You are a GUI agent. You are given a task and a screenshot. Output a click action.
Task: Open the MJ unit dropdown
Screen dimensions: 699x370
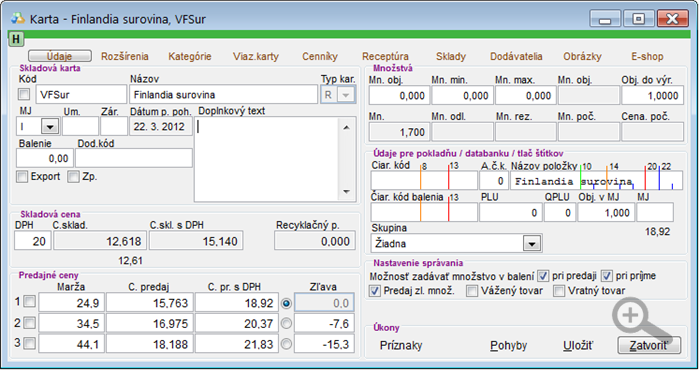[x=50, y=127]
